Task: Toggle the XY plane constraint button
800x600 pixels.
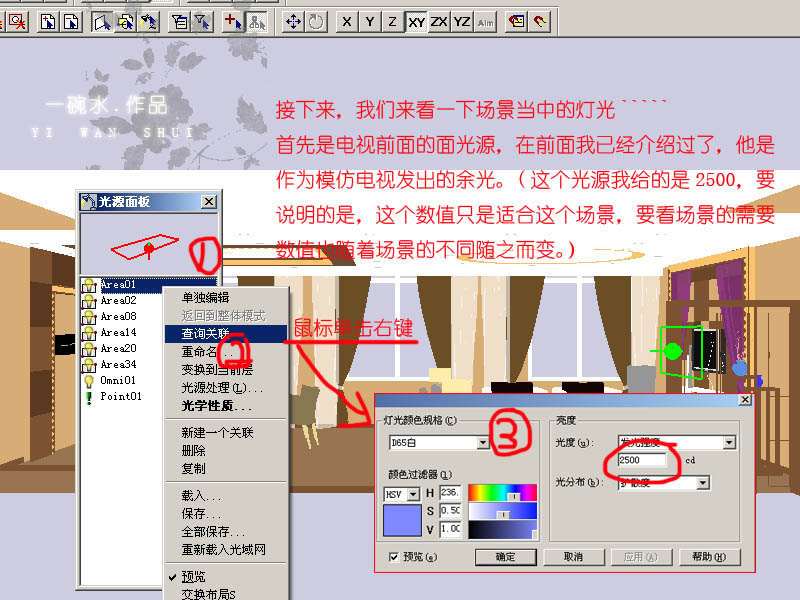Action: pos(416,22)
